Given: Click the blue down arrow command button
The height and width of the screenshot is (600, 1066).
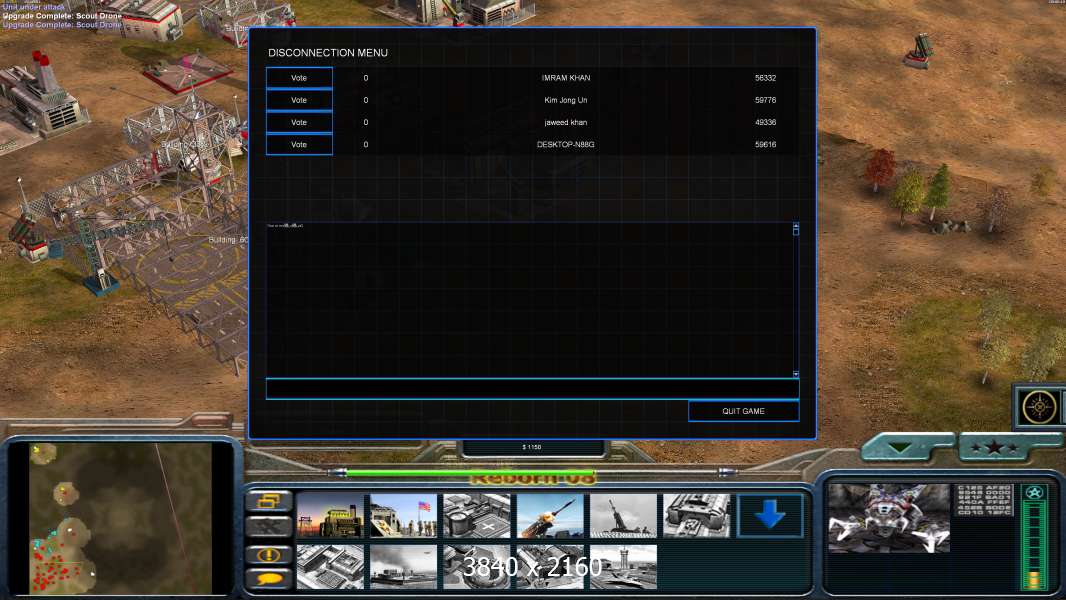Looking at the screenshot, I should (770, 516).
